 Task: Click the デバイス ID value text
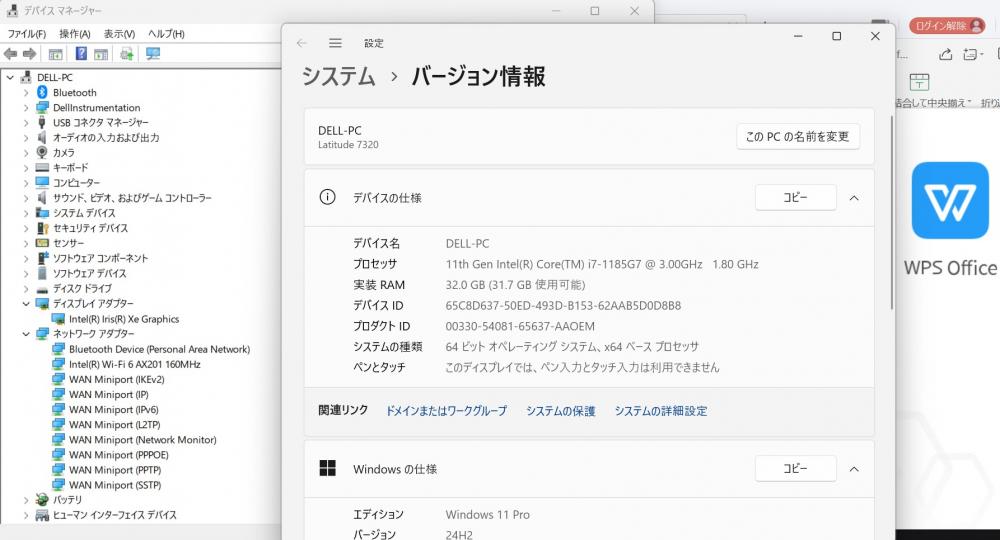click(563, 305)
